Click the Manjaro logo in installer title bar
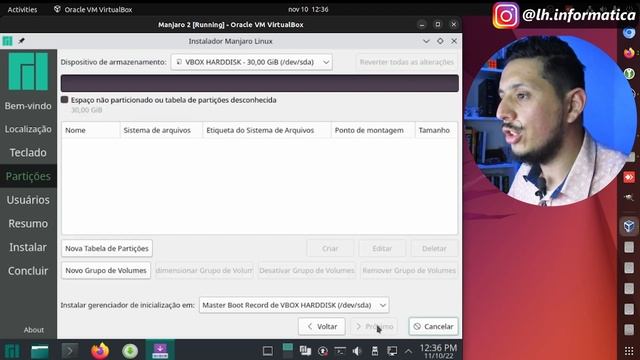The image size is (640, 360). pyautogui.click(x=7, y=41)
